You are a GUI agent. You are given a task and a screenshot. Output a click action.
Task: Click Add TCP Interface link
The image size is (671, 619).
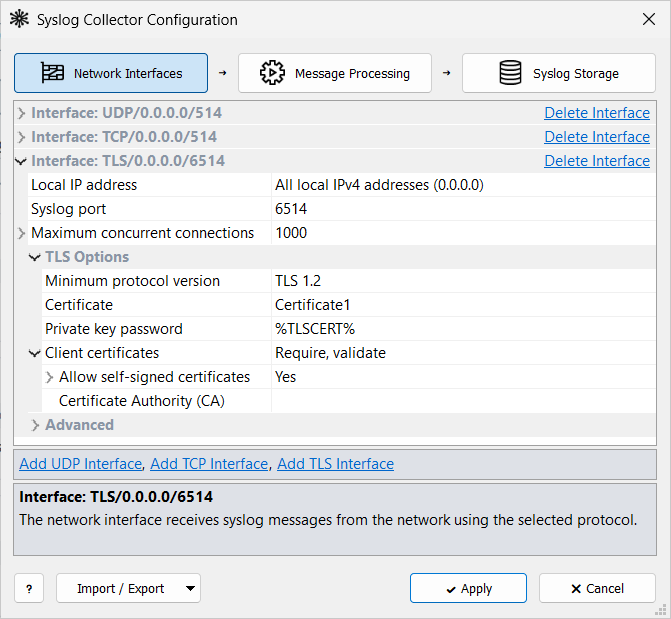point(209,464)
